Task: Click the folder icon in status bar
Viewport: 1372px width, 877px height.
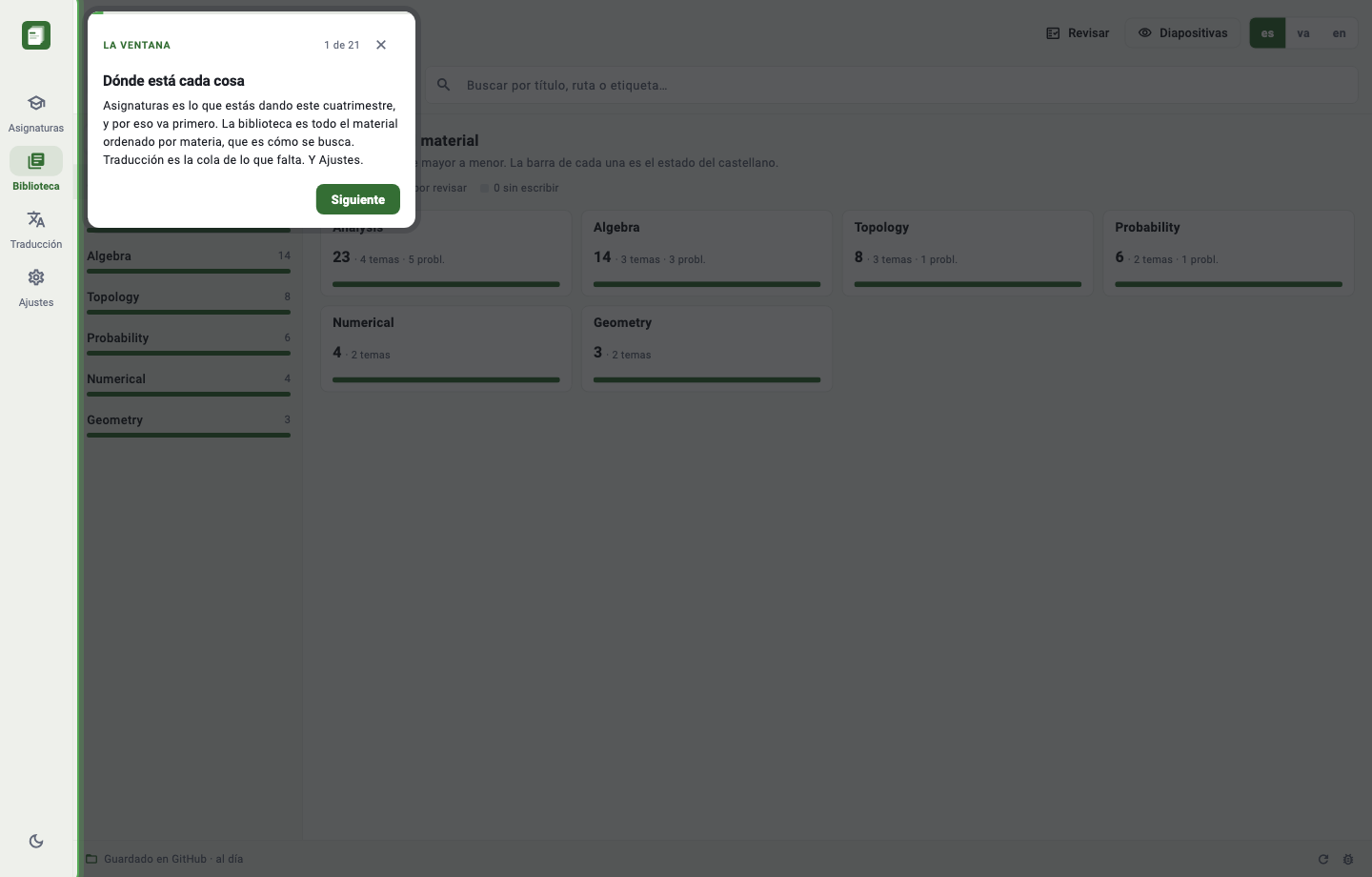Action: 91,859
